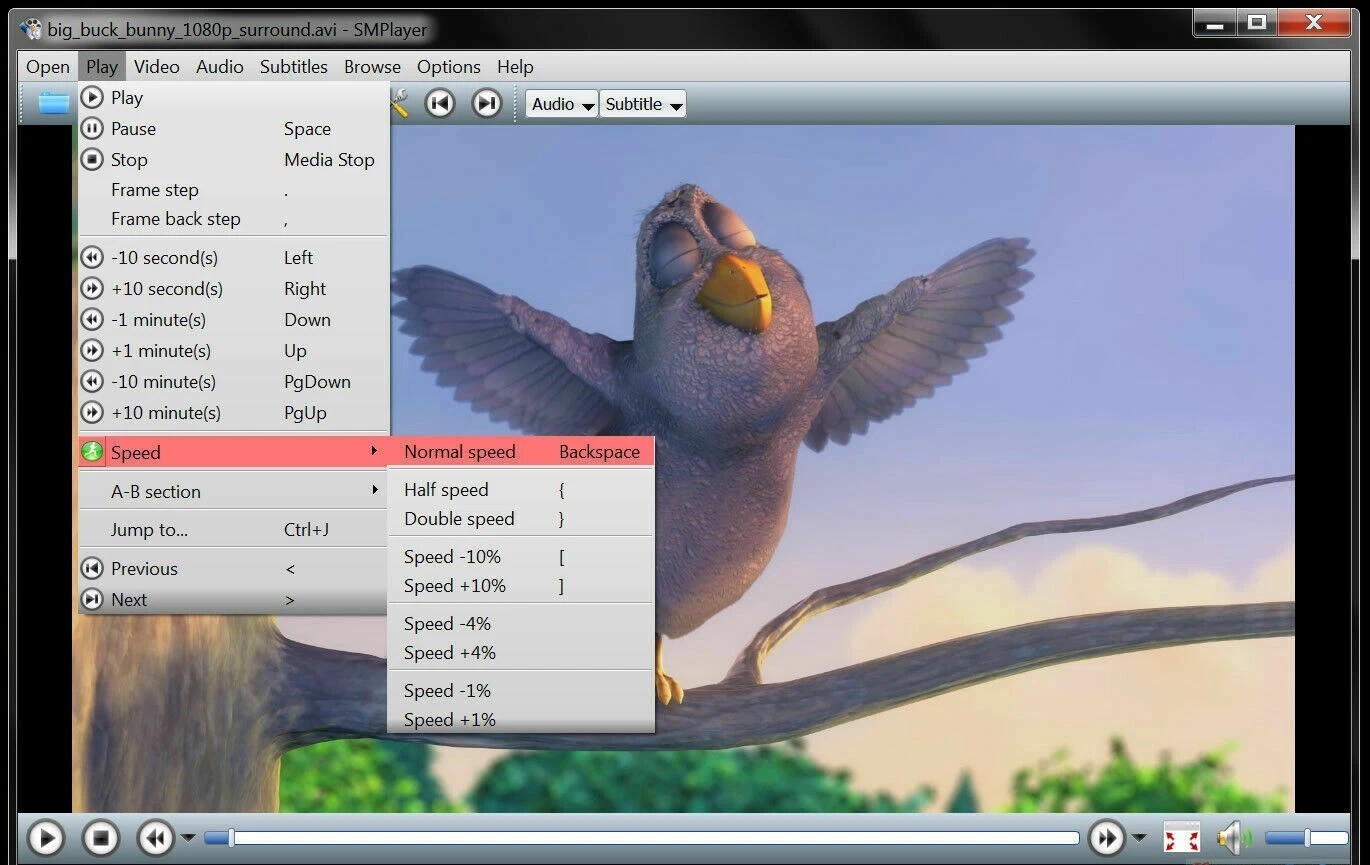1370x865 pixels.
Task: Click the video seek bar
Action: point(642,838)
